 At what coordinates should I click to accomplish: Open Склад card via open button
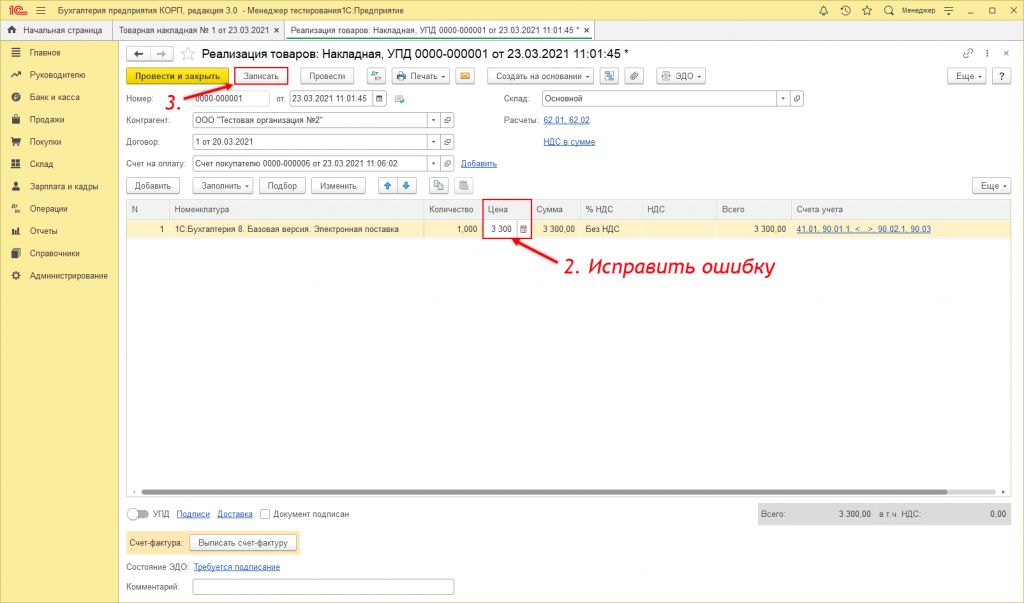click(797, 99)
